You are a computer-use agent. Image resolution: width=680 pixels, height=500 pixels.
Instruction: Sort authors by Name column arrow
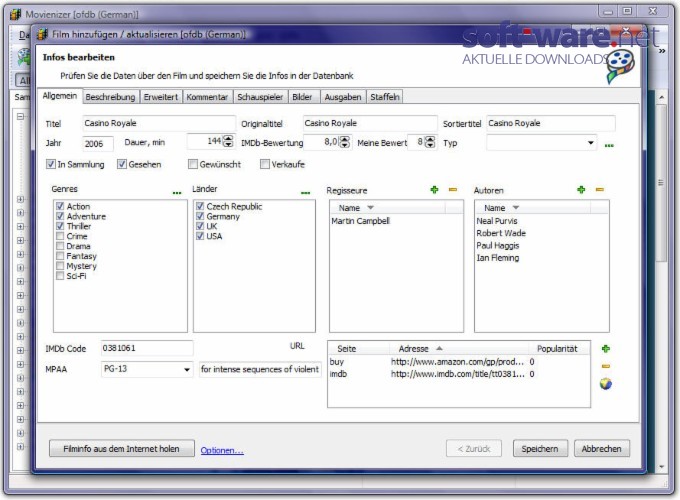click(x=516, y=207)
